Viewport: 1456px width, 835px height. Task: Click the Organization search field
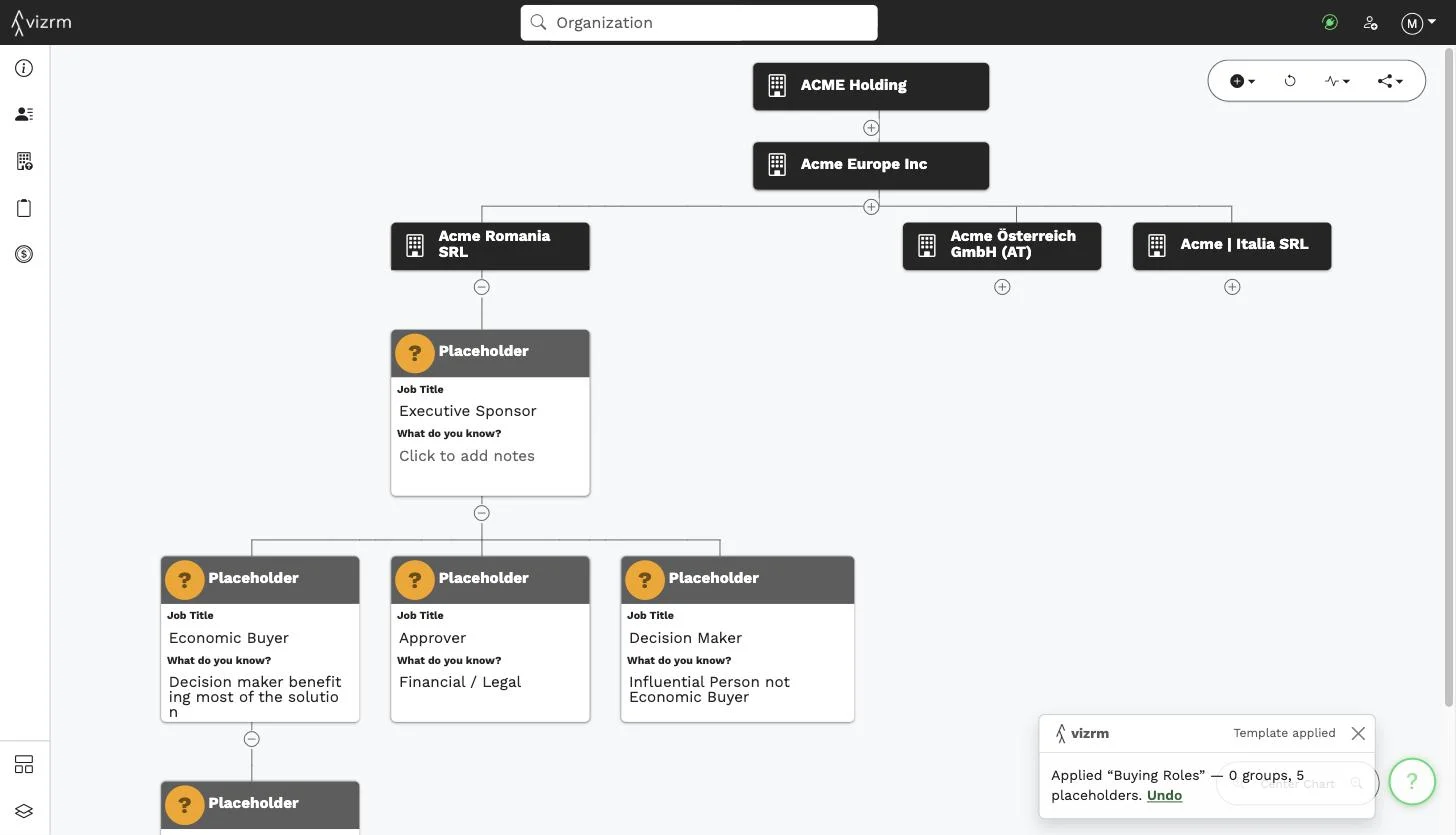click(699, 22)
